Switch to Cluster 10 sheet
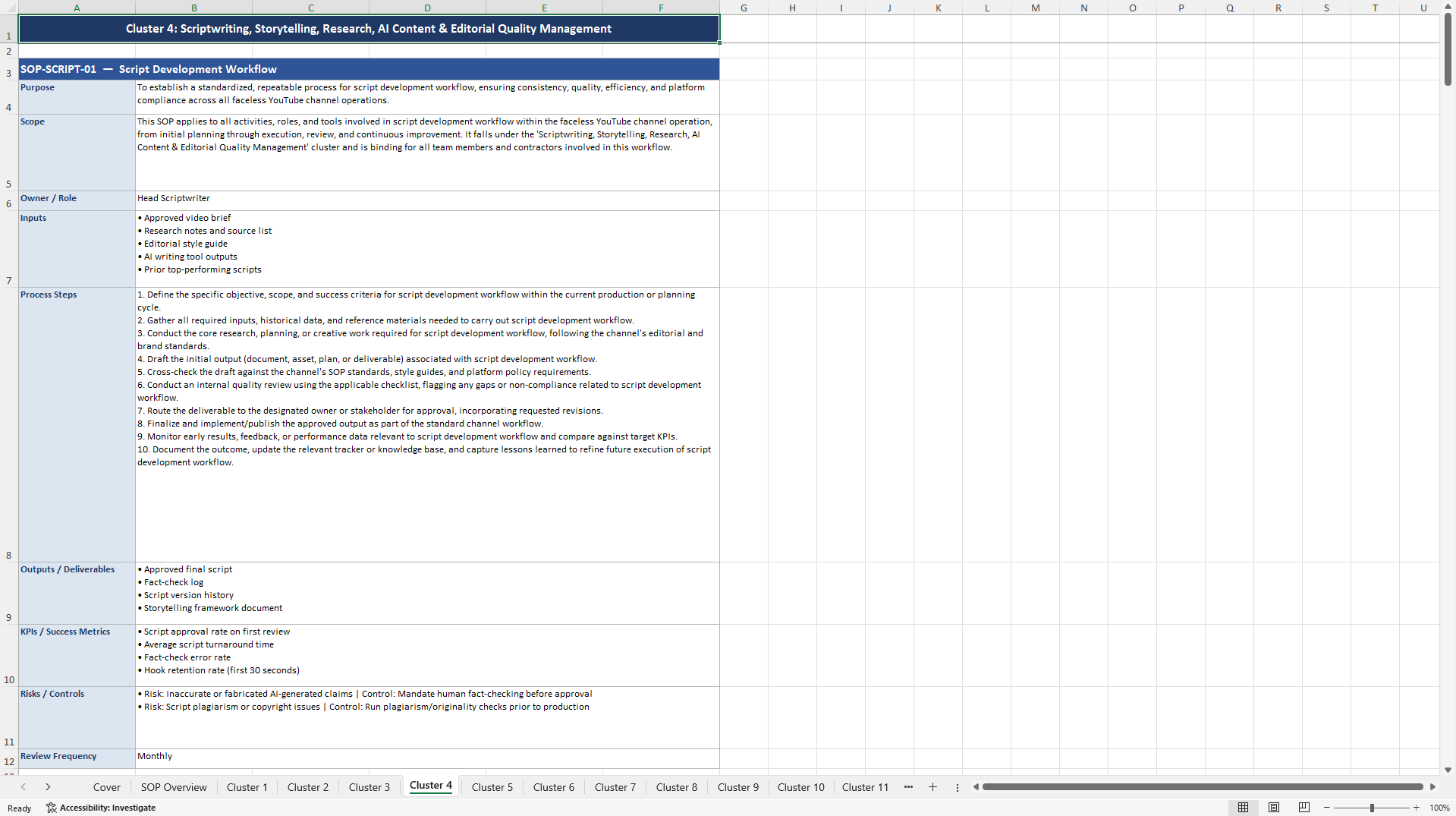This screenshot has height=816, width=1456. (801, 787)
